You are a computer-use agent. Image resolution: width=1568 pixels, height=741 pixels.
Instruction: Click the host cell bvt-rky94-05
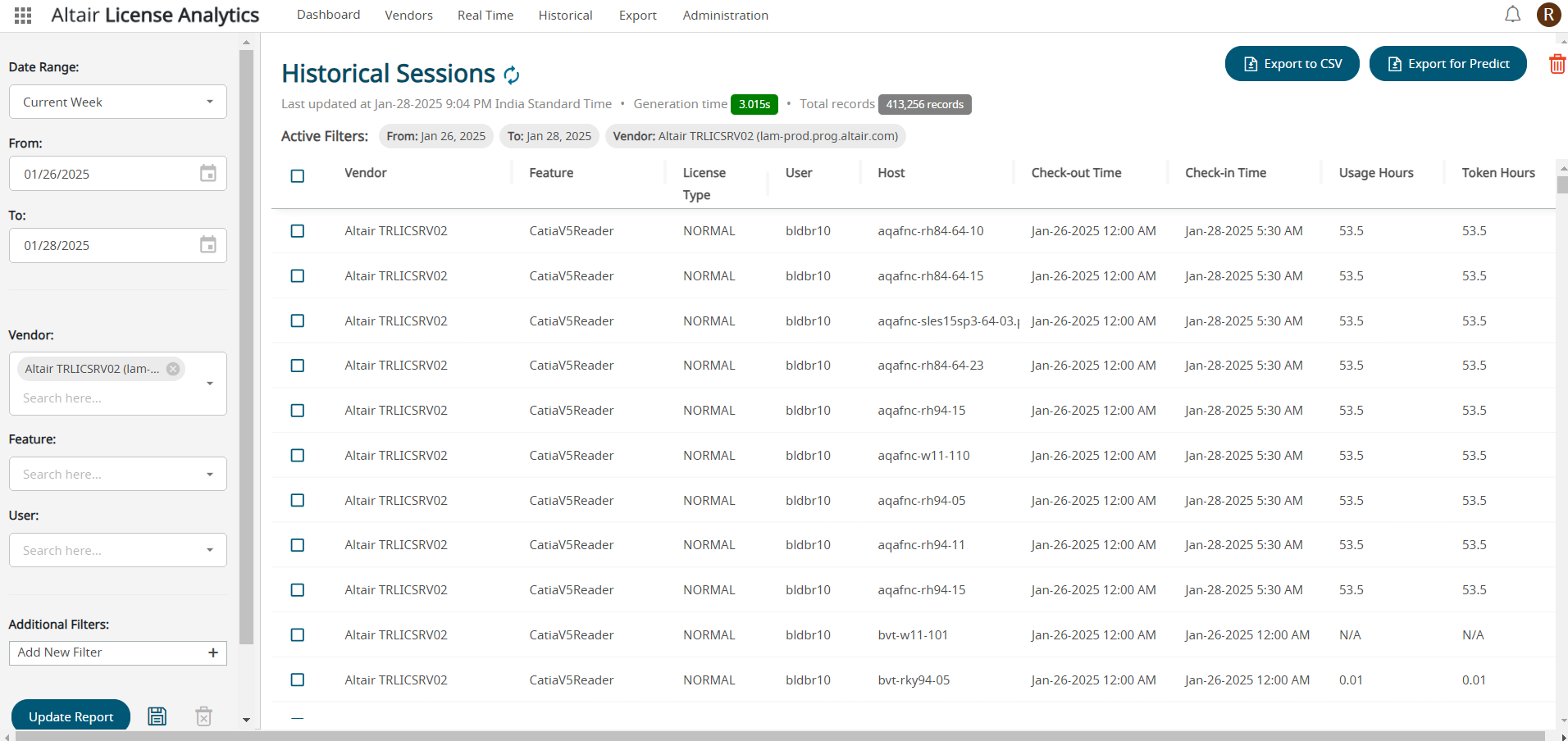coord(914,680)
